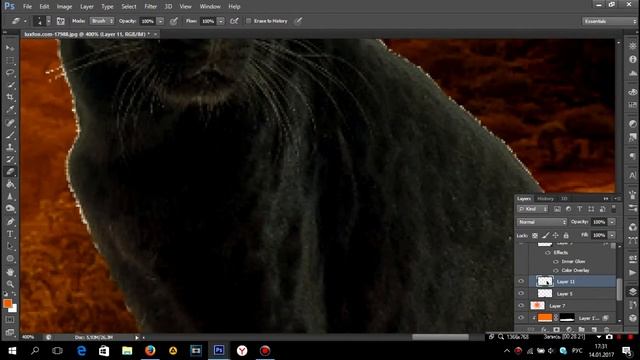This screenshot has height=360, width=640.
Task: Open the File menu
Action: point(27,7)
